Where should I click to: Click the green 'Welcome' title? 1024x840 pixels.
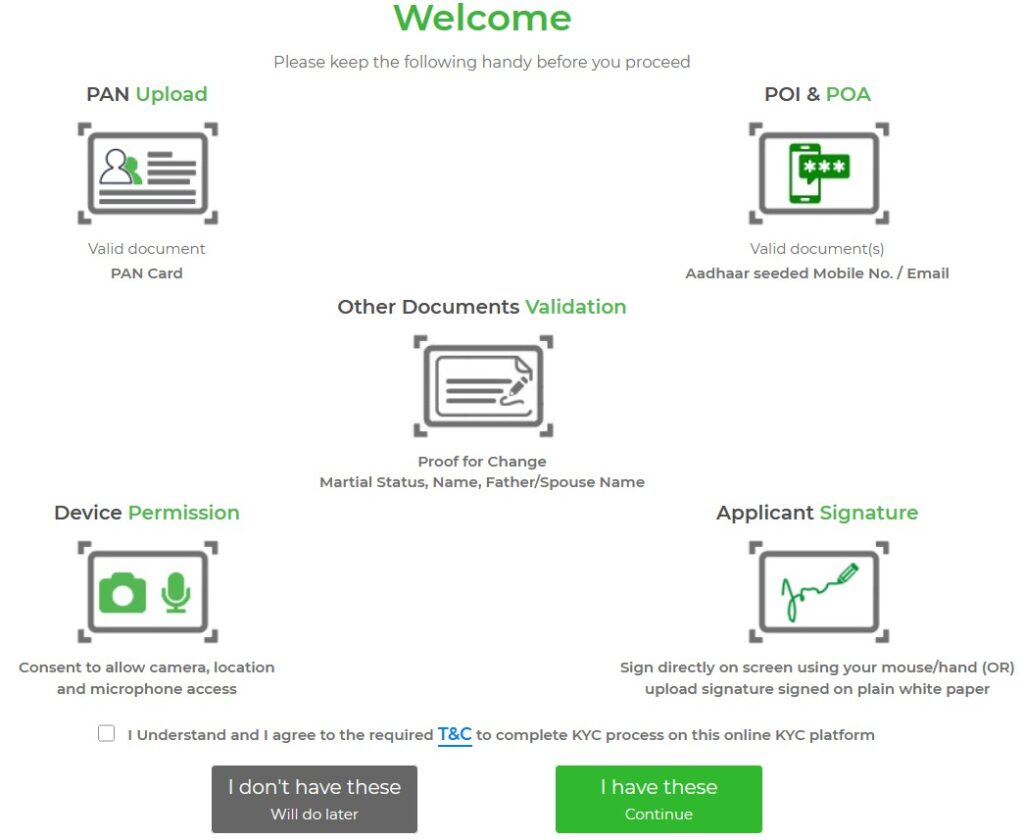(x=482, y=18)
